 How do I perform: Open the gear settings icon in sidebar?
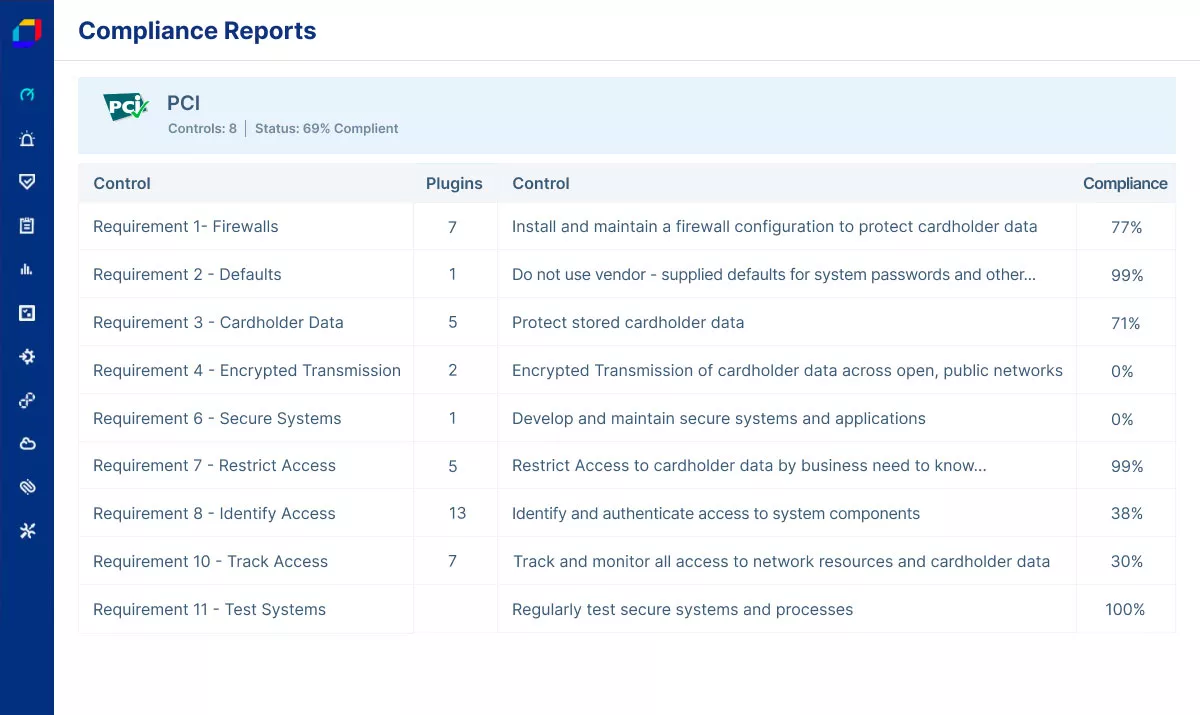click(x=27, y=356)
